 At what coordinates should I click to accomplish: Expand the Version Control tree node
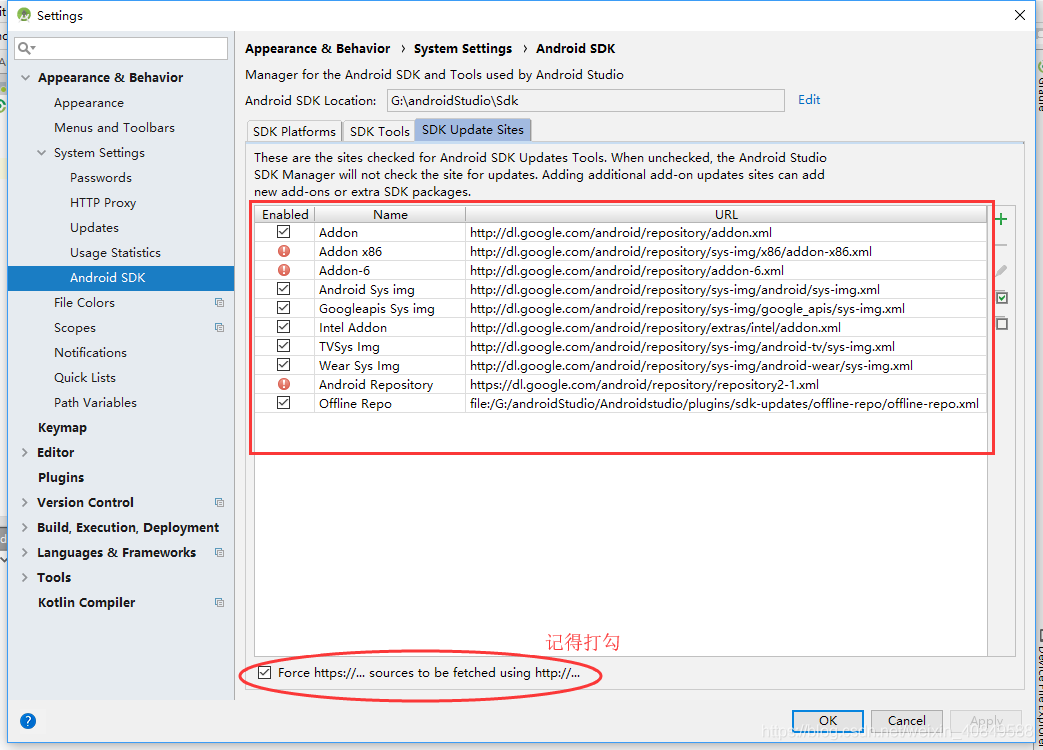point(25,503)
